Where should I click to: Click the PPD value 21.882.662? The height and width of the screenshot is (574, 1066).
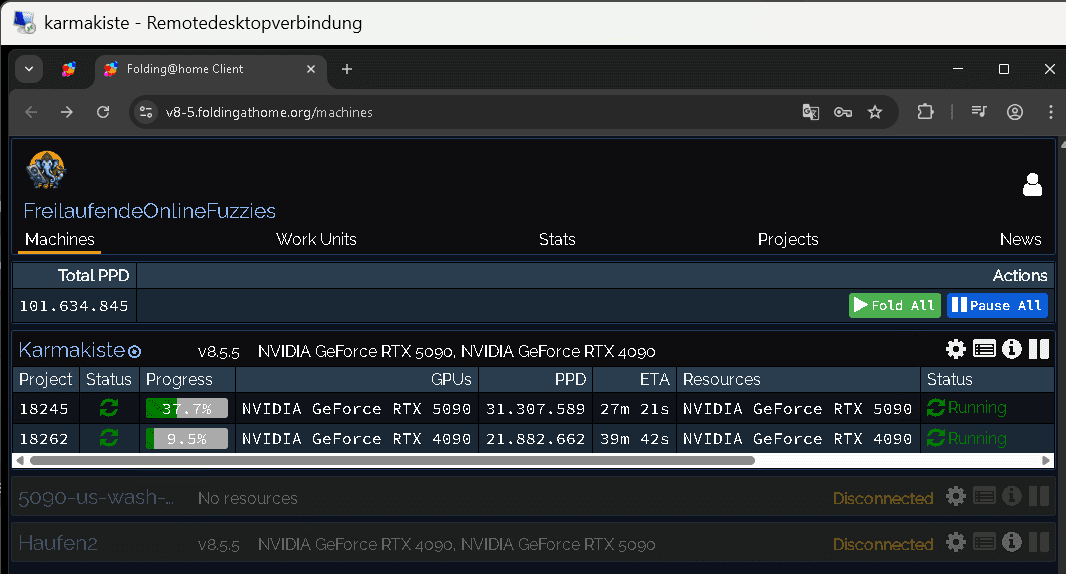pyautogui.click(x=535, y=439)
